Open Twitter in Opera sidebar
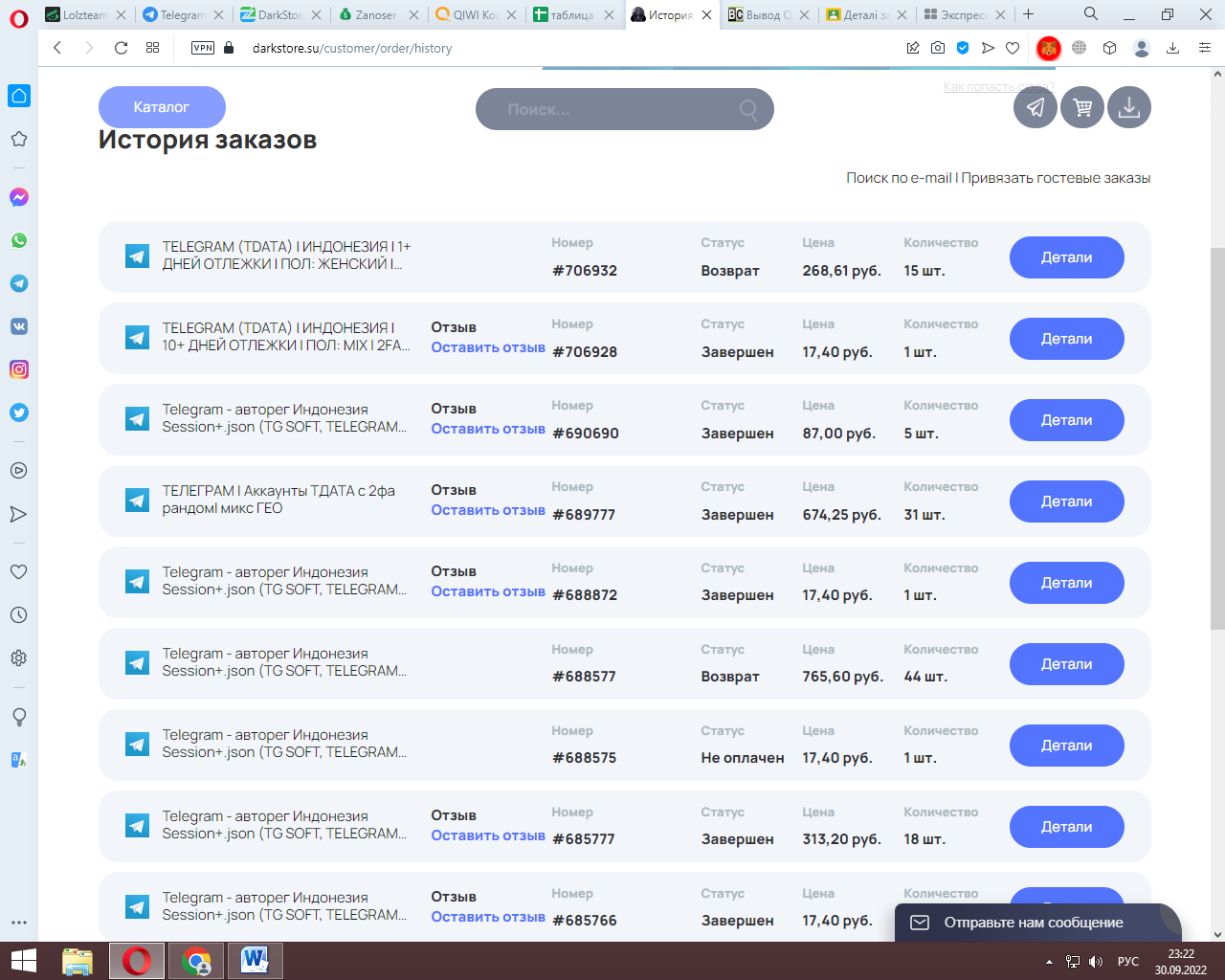 click(19, 412)
